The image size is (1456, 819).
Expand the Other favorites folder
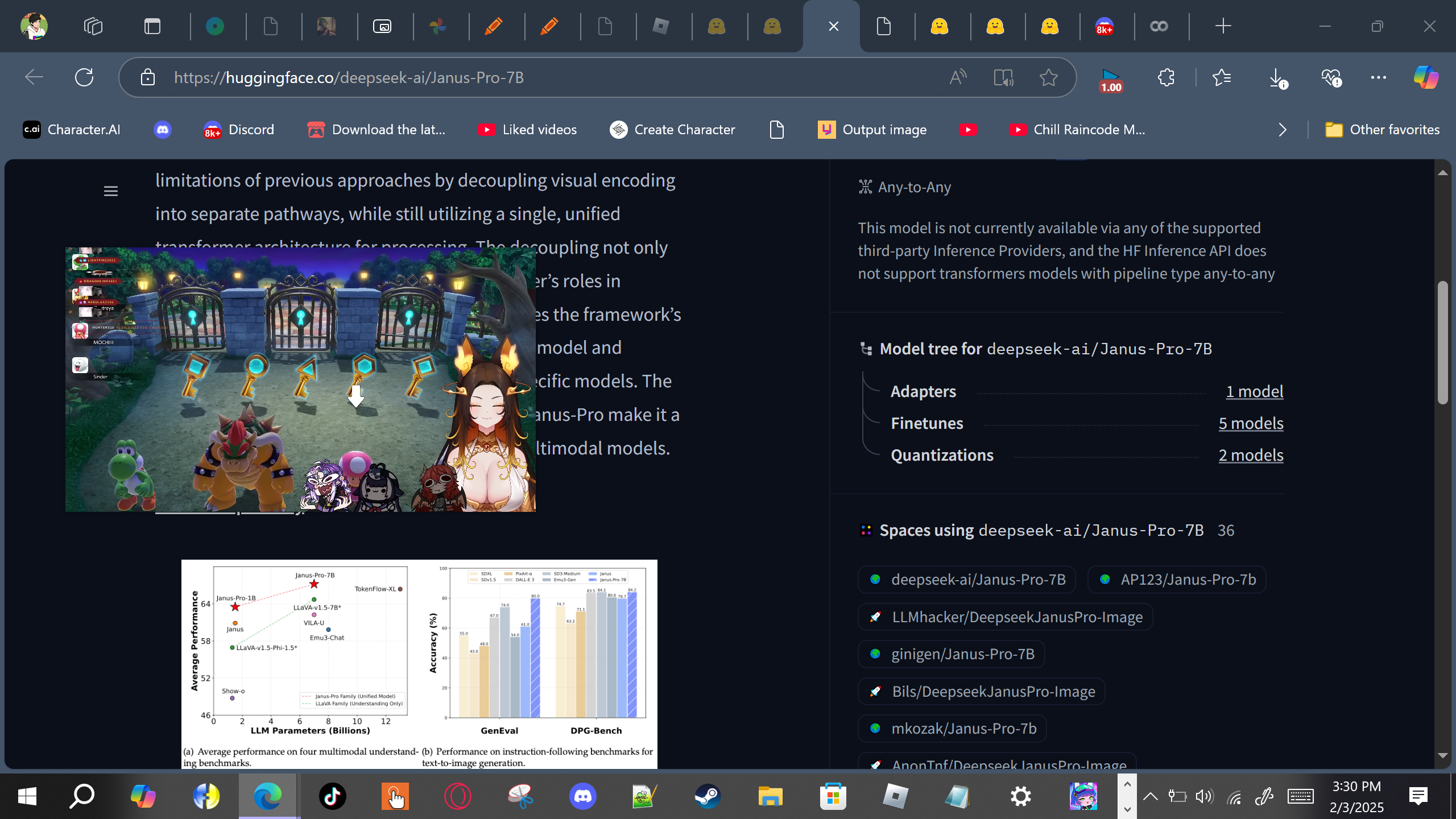coord(1382,130)
